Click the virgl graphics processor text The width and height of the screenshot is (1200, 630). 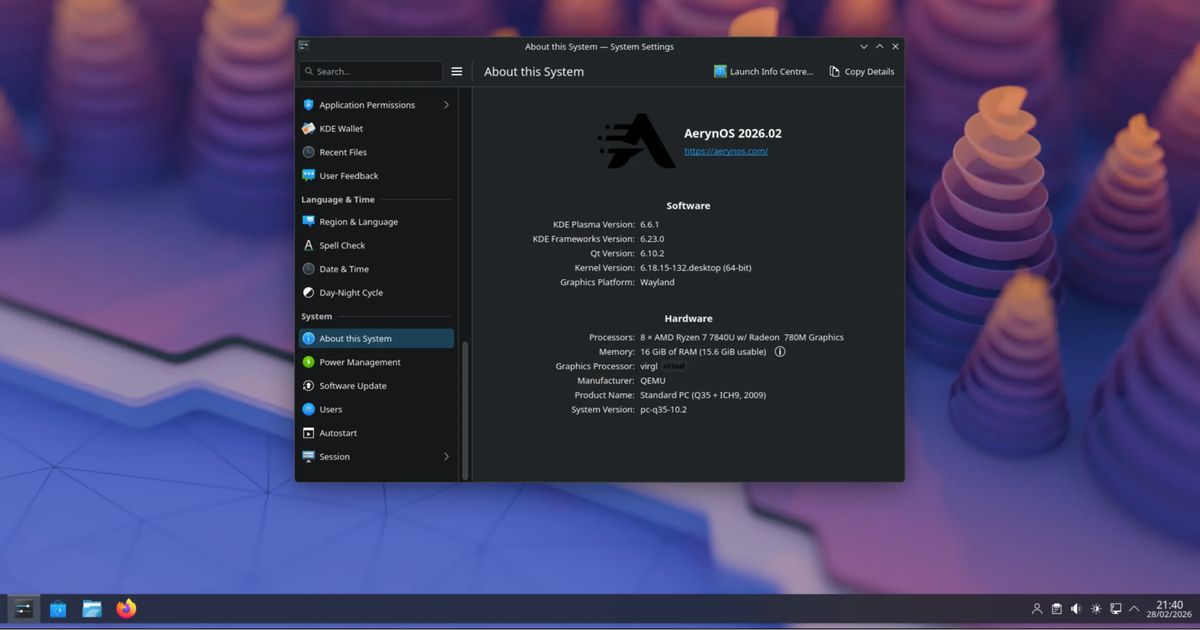[649, 366]
